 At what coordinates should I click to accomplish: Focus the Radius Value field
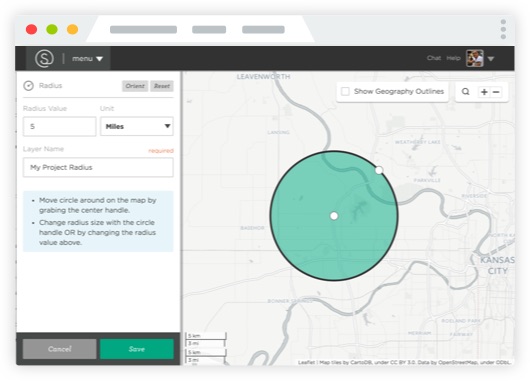tap(59, 126)
